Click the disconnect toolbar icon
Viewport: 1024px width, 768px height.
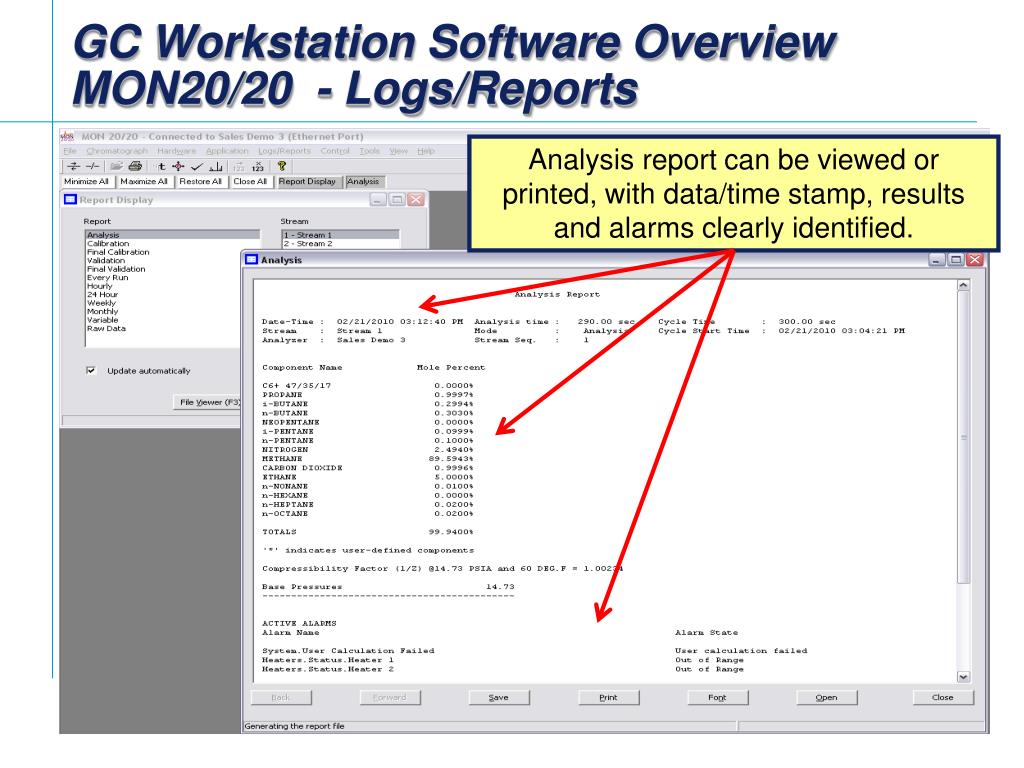[x=93, y=167]
